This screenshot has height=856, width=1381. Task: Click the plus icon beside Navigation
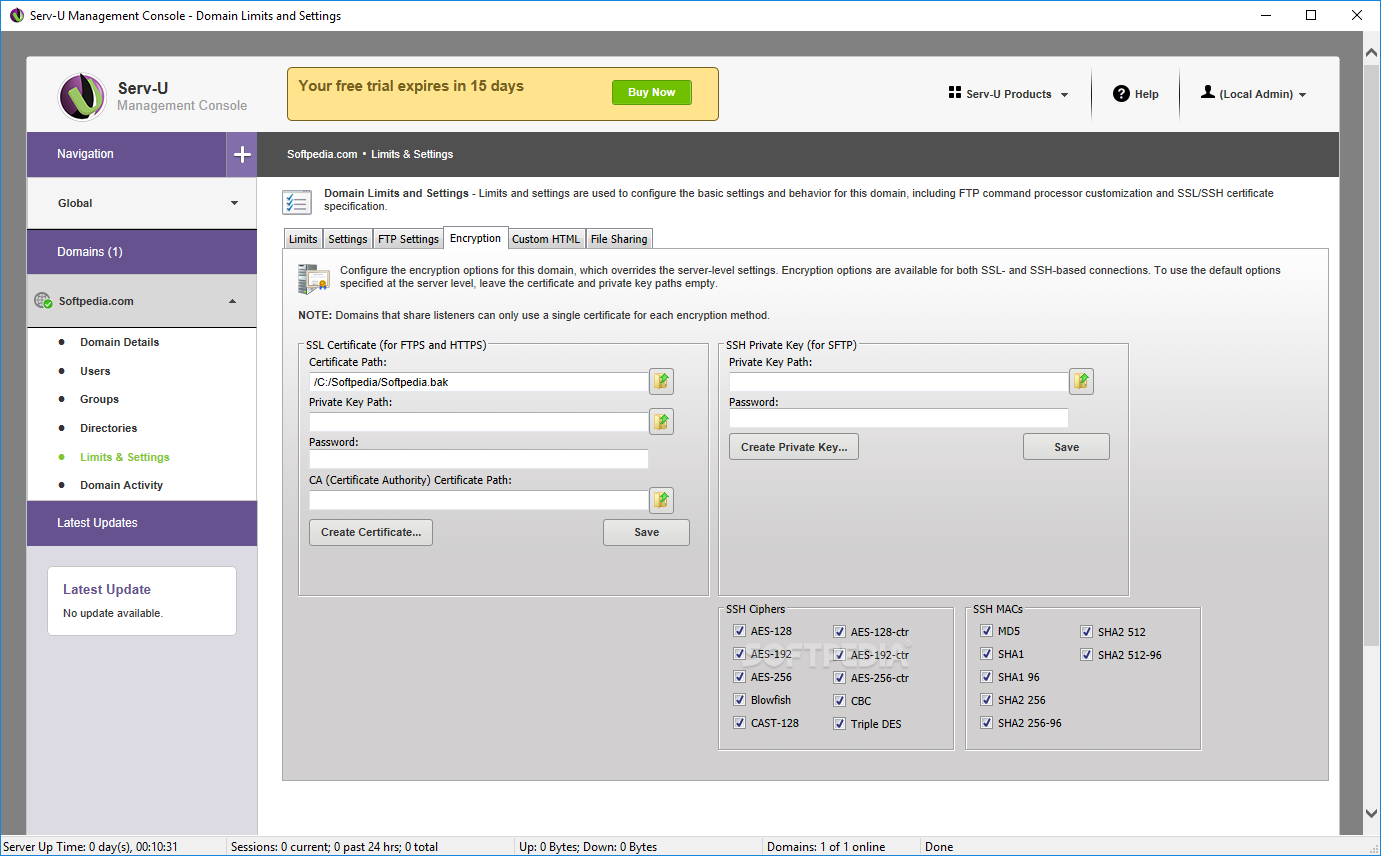[x=242, y=154]
